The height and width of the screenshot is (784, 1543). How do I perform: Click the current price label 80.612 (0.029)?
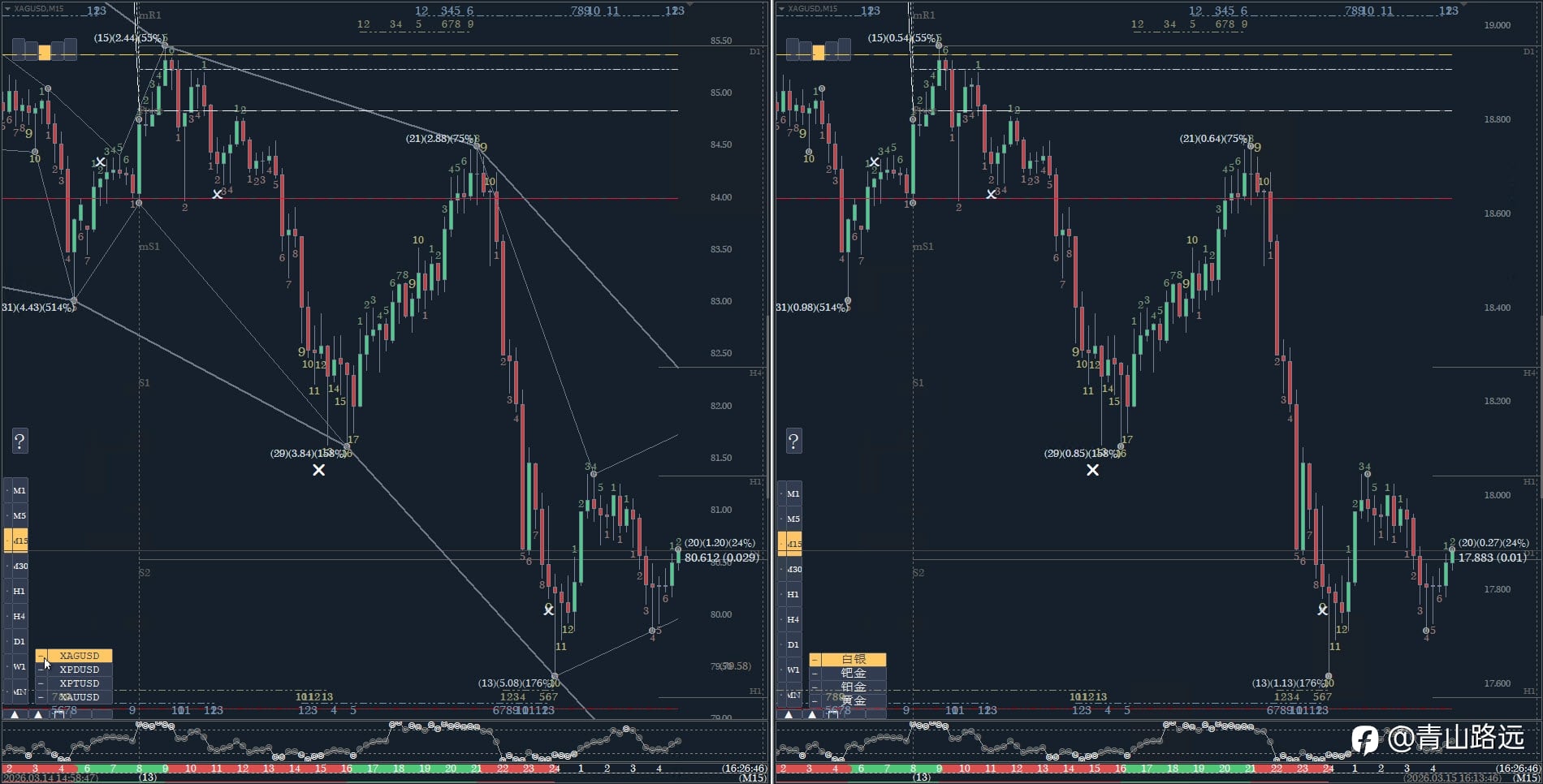722,558
